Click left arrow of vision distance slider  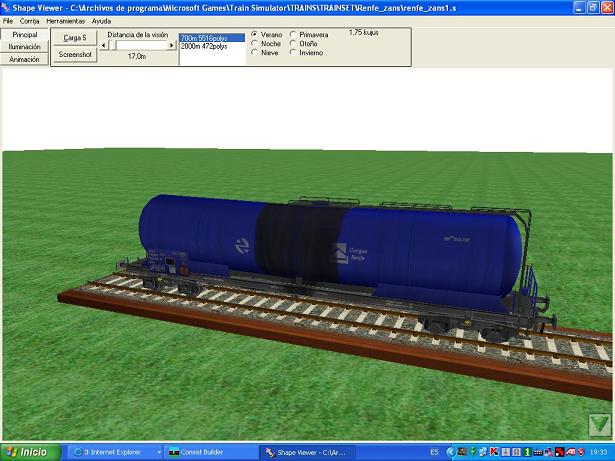point(104,45)
